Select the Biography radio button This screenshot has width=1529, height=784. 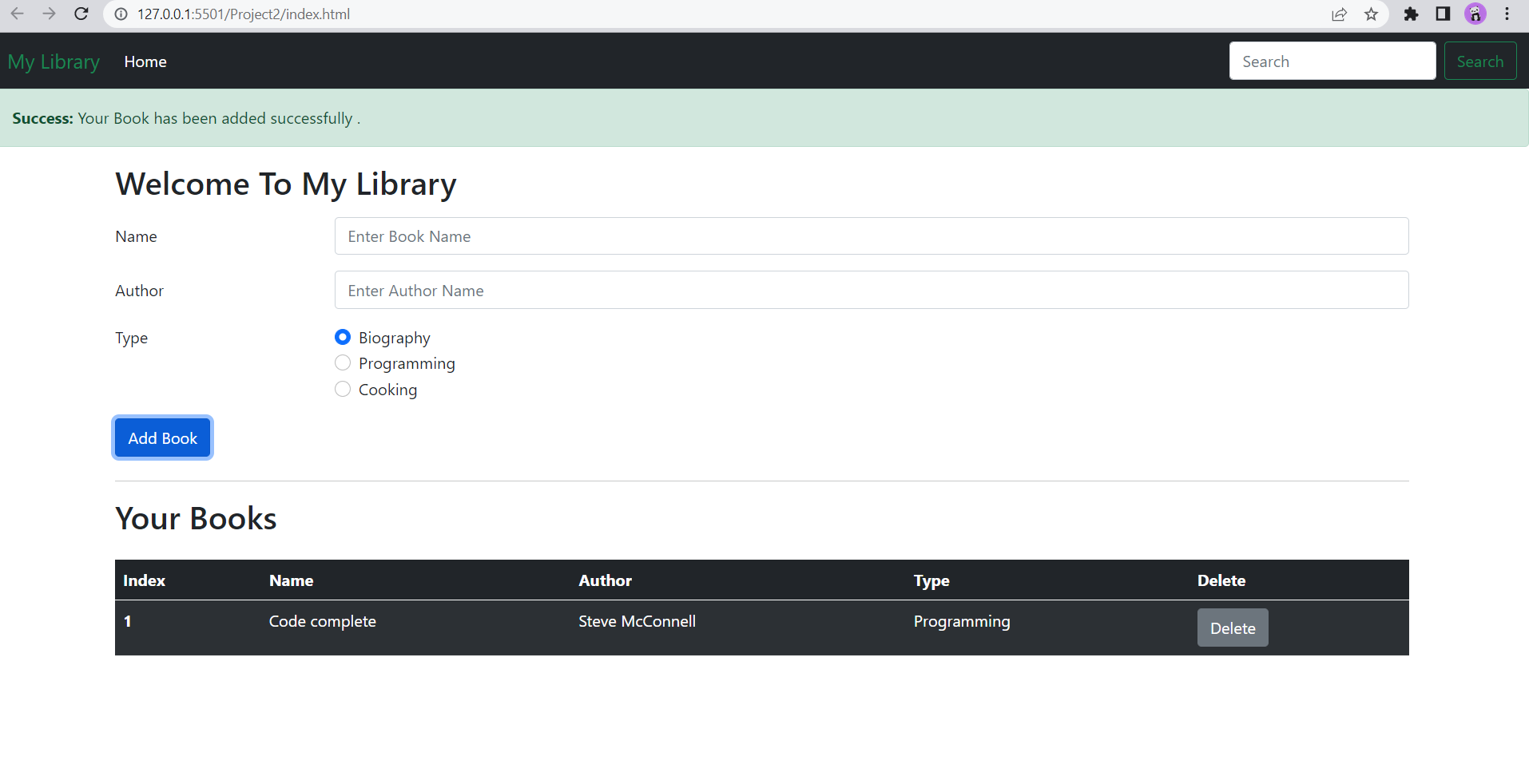[x=343, y=337]
